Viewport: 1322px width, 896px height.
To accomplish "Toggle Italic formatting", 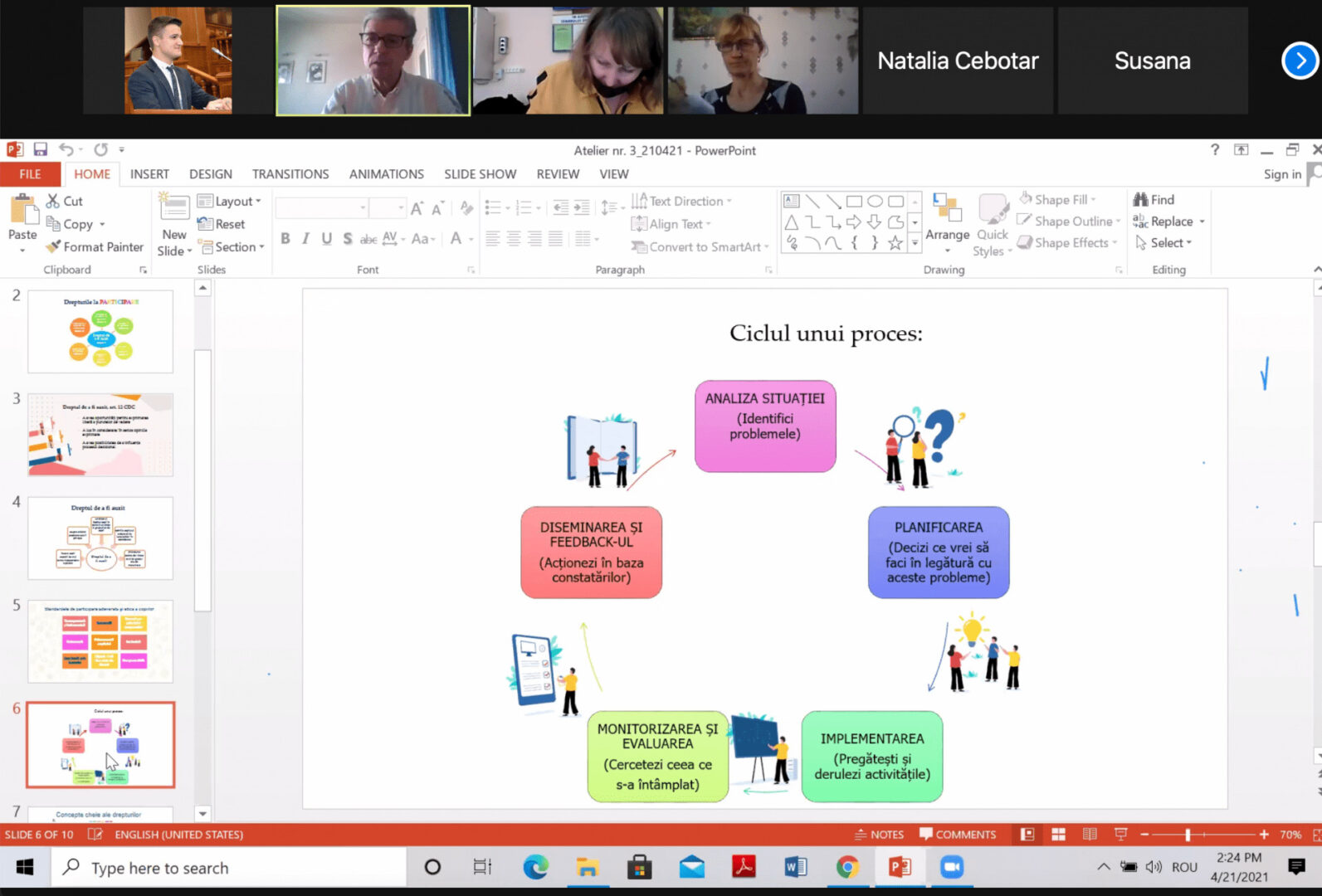I will pyautogui.click(x=305, y=239).
